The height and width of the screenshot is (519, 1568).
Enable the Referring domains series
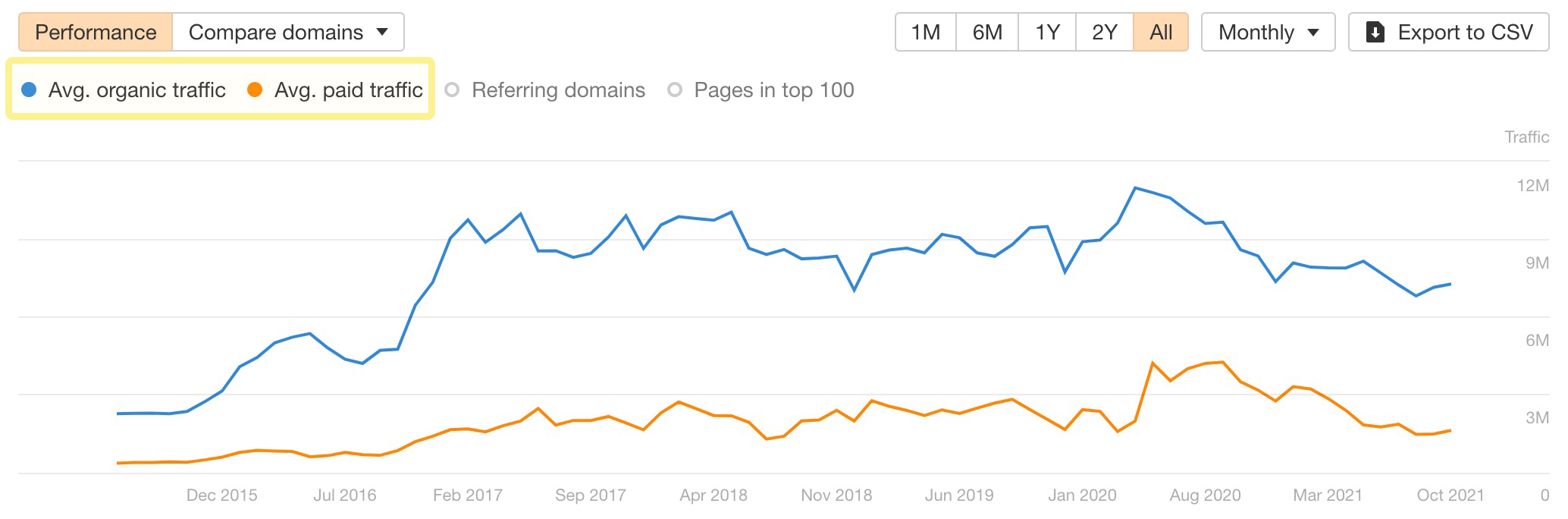click(558, 90)
